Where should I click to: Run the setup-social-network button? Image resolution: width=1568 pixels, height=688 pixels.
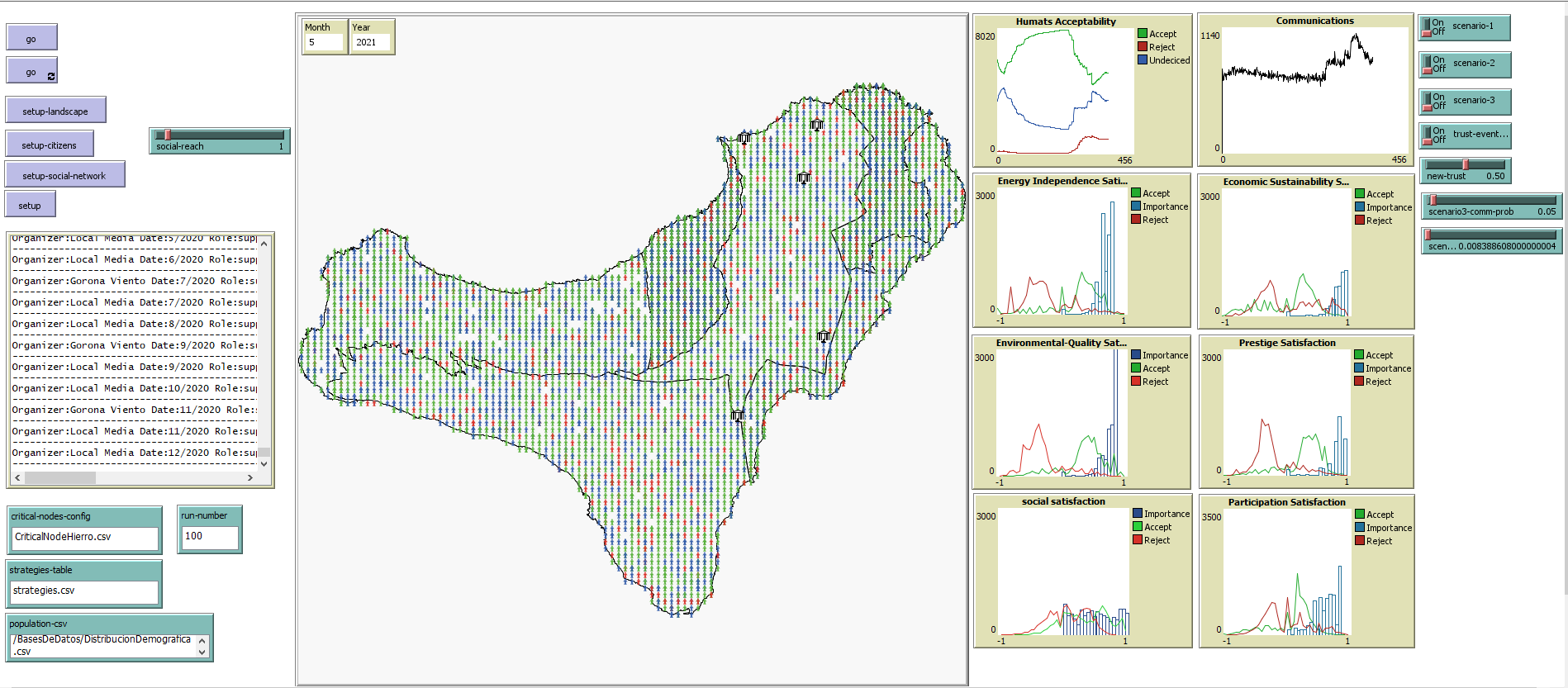point(64,175)
